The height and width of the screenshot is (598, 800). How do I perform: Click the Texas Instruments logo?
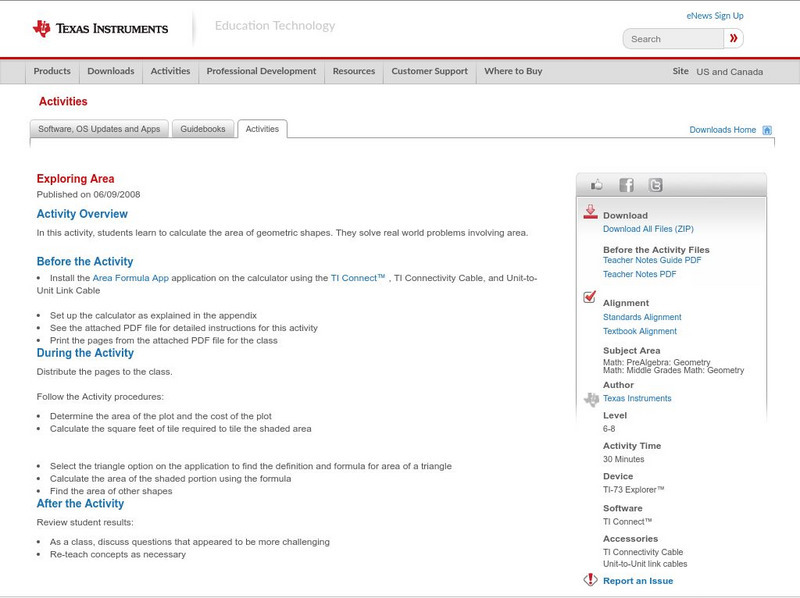(x=100, y=29)
